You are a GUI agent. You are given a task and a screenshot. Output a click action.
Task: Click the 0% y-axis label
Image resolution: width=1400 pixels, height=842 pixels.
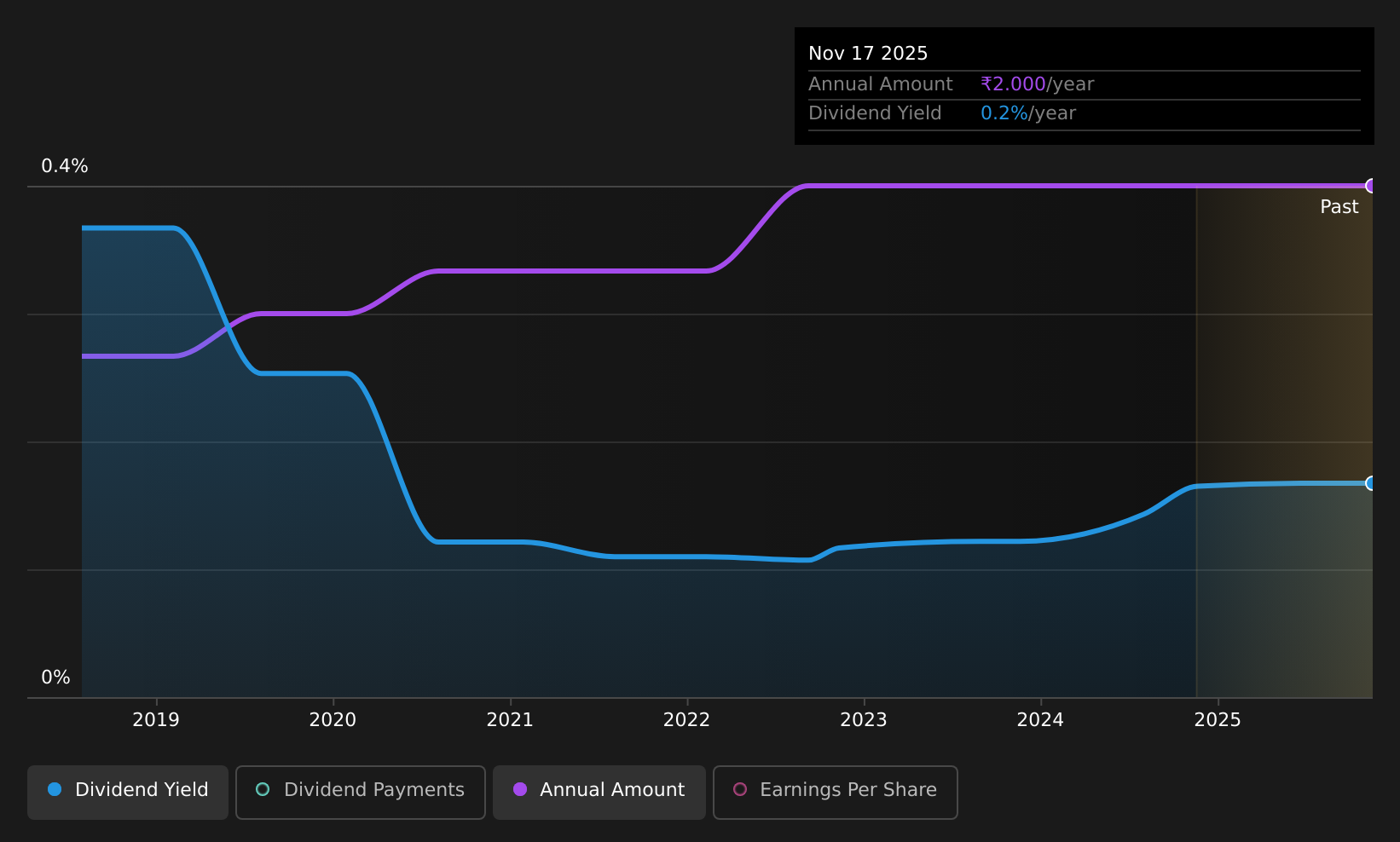[55, 678]
